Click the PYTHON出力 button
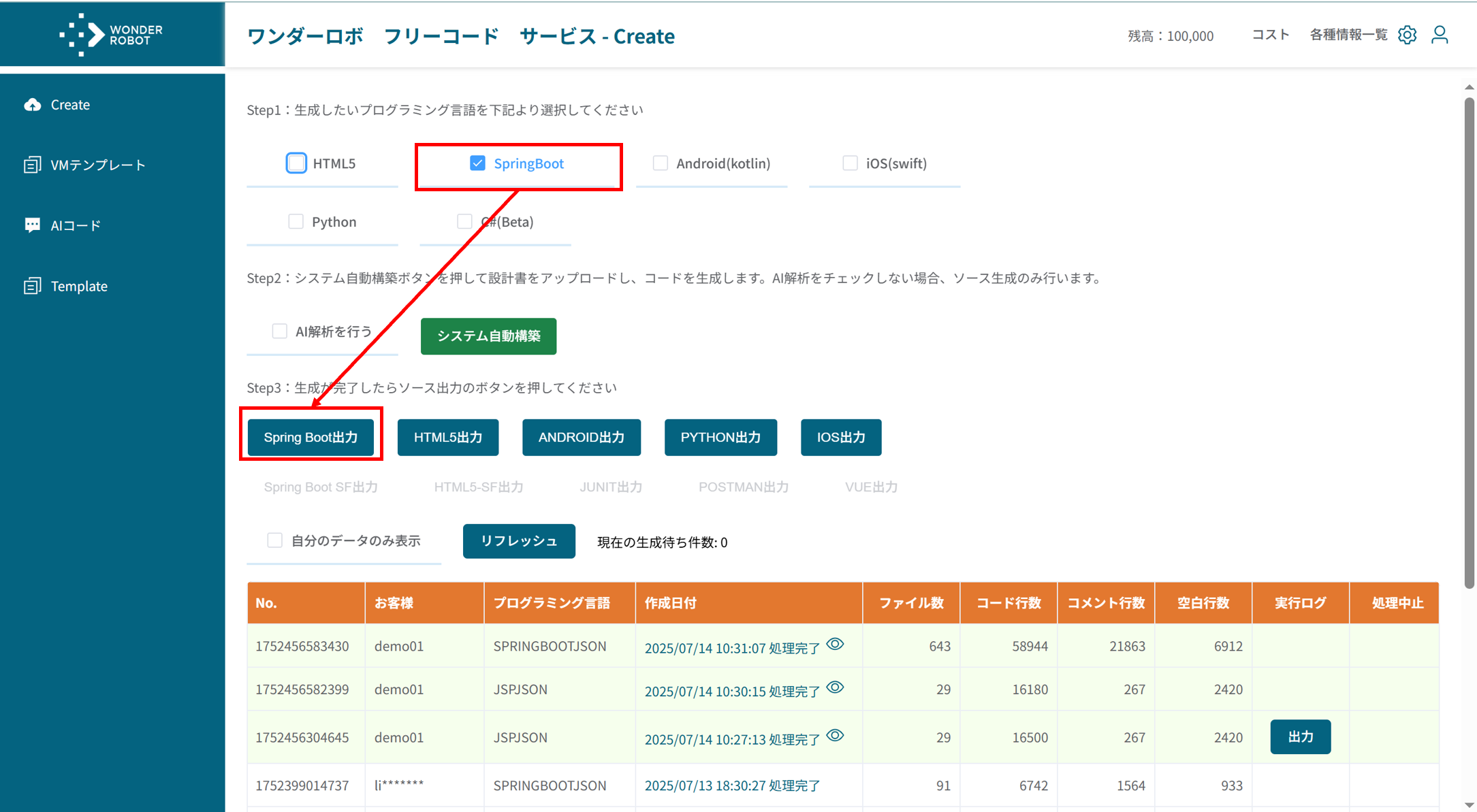This screenshot has width=1477, height=812. pos(720,437)
